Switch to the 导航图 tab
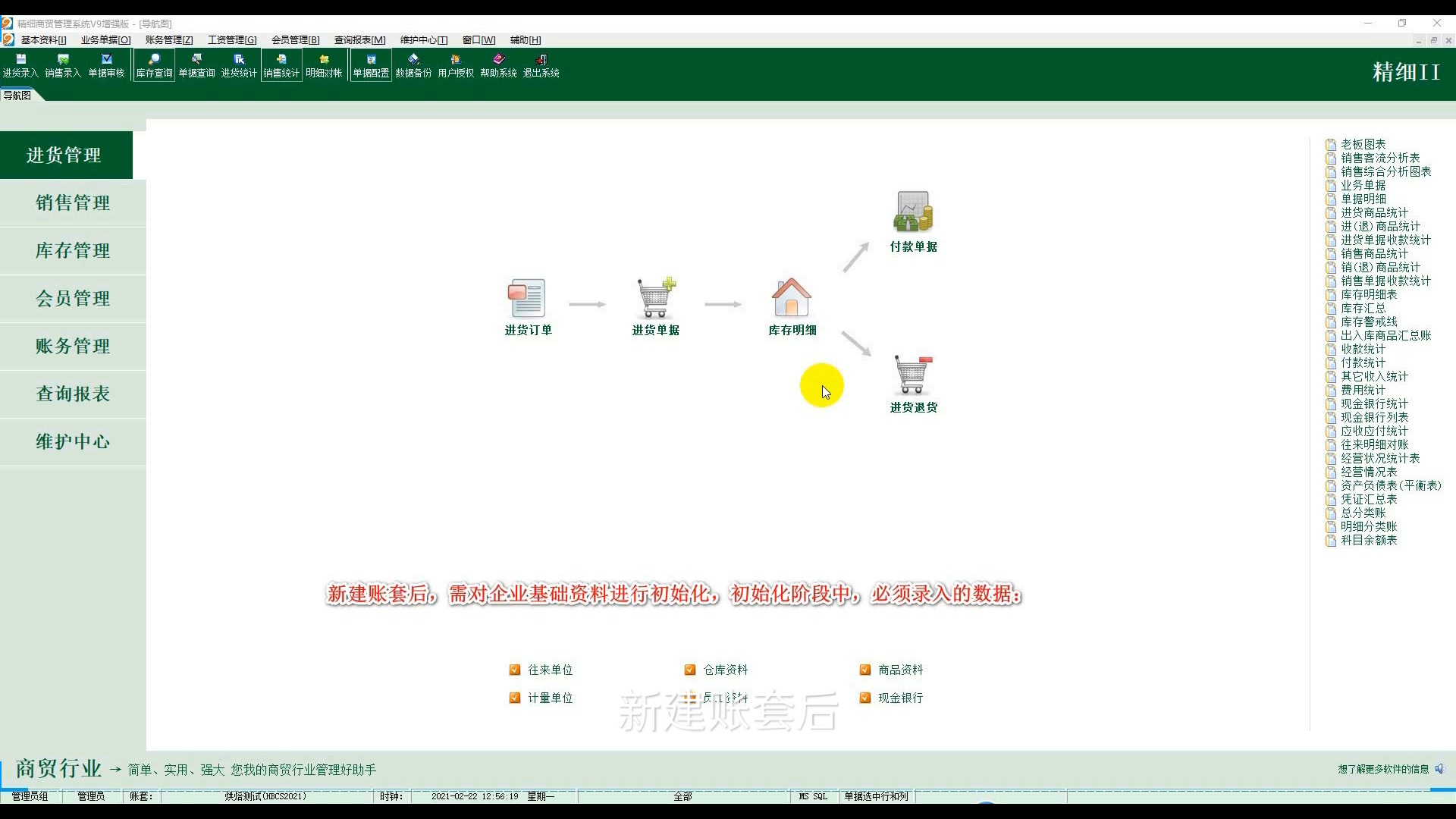1456x819 pixels. tap(17, 96)
